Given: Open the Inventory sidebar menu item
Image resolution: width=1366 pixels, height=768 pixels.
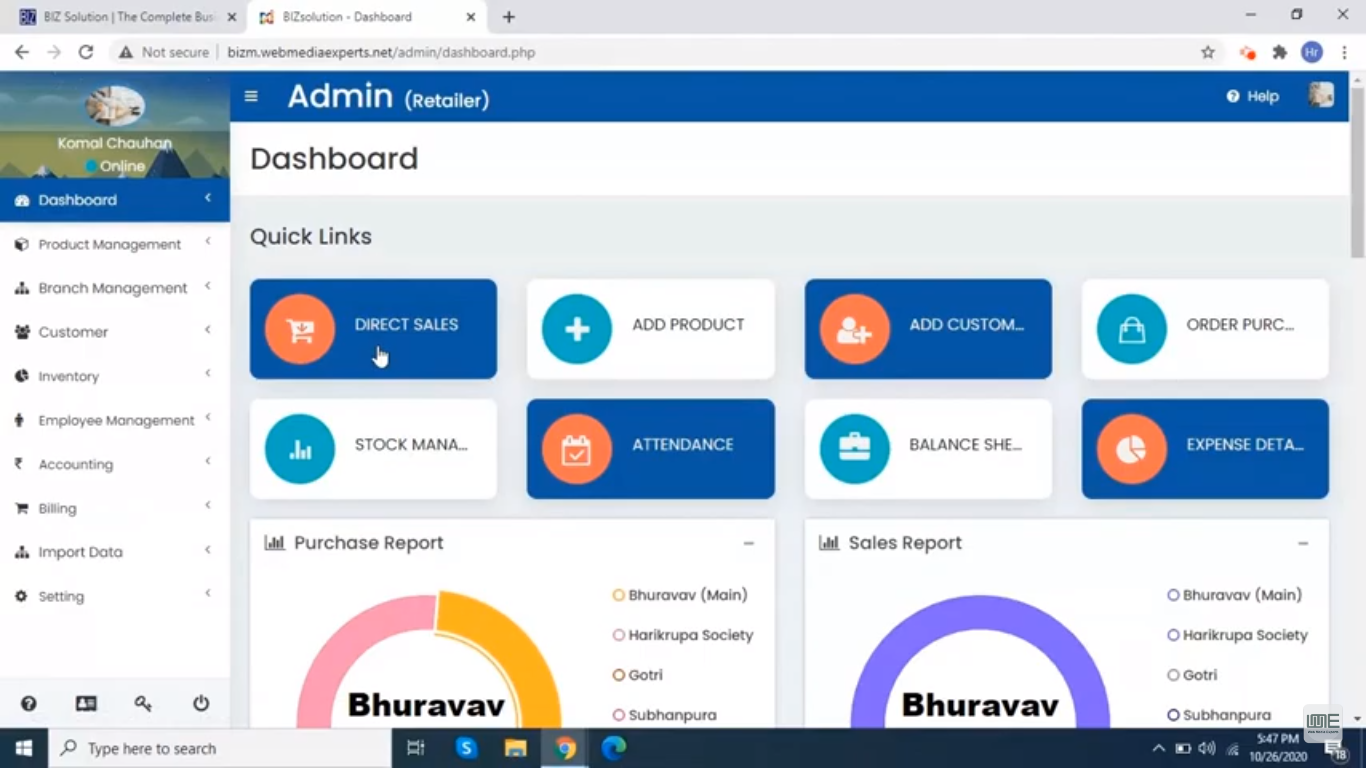Looking at the screenshot, I should click(68, 376).
